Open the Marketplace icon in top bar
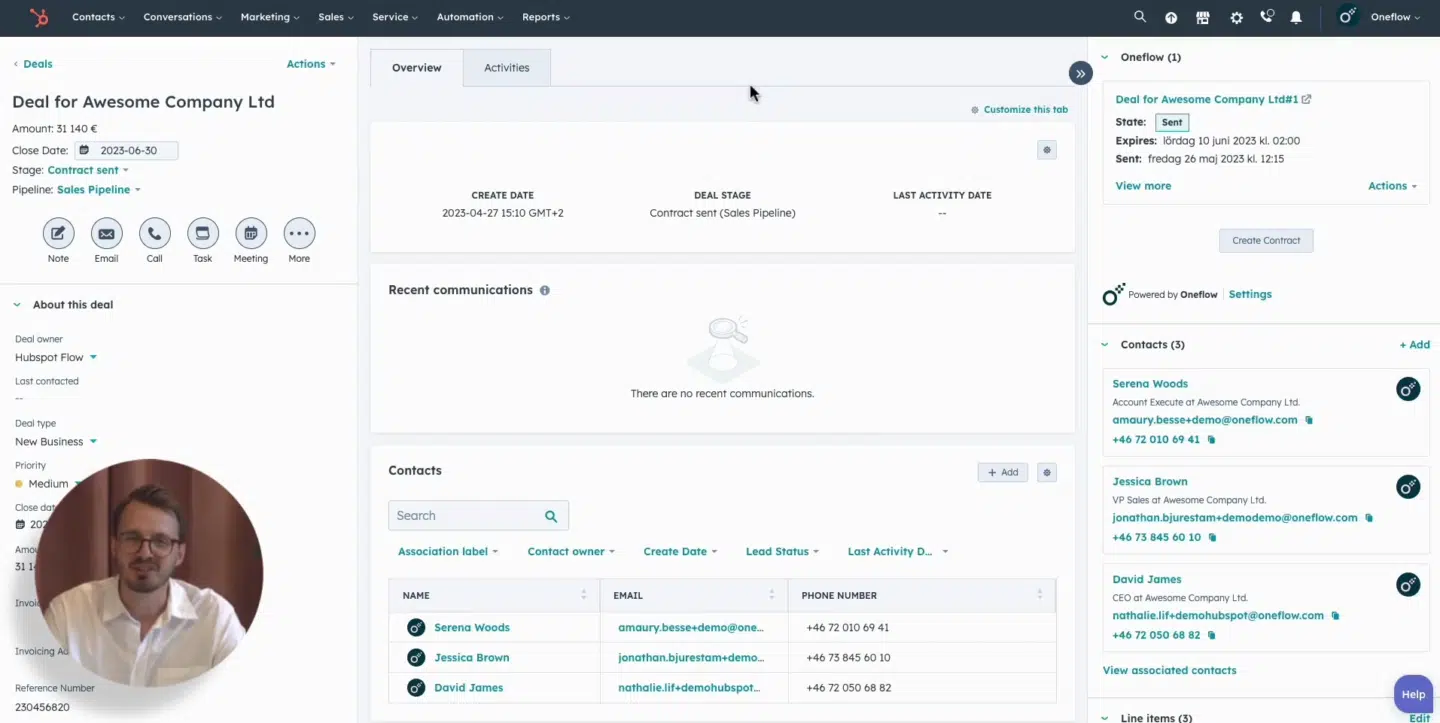This screenshot has height=723, width=1440. click(1203, 17)
